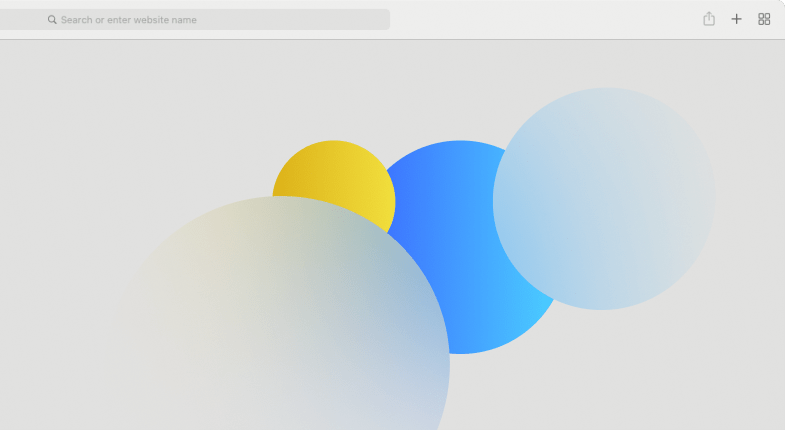Focus the Search or enter website name field
This screenshot has height=430, width=785.
pos(195,20)
